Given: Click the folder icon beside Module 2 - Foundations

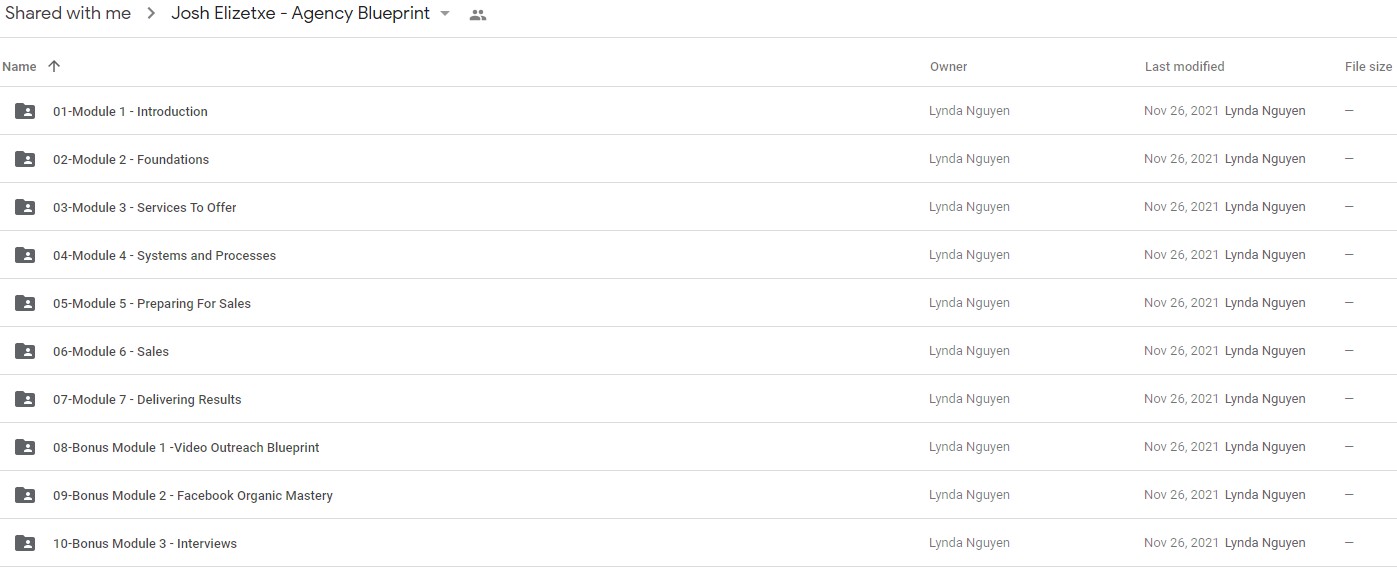Looking at the screenshot, I should click(x=25, y=159).
